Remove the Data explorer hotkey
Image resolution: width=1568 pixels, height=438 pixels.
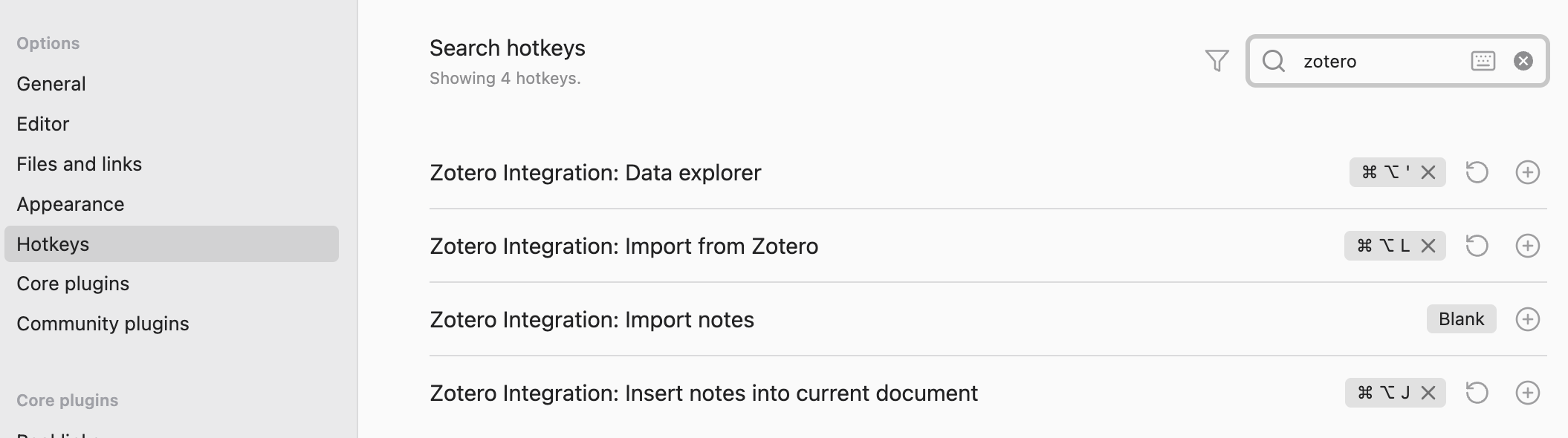tap(1428, 172)
